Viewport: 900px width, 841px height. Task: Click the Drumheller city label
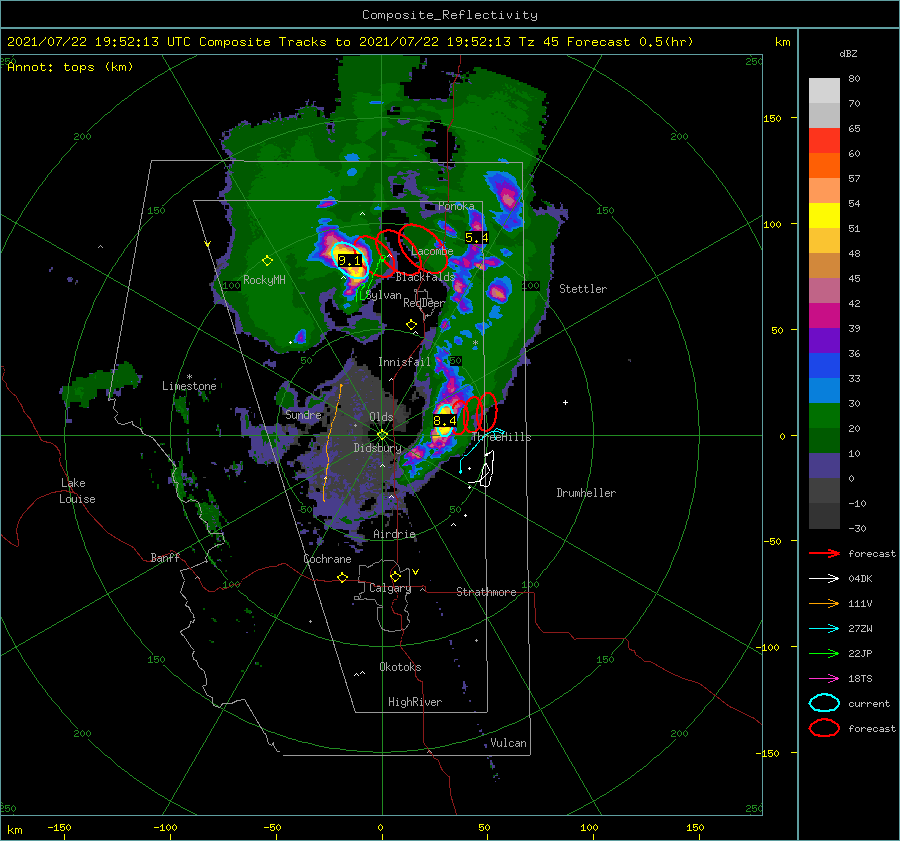tap(586, 493)
